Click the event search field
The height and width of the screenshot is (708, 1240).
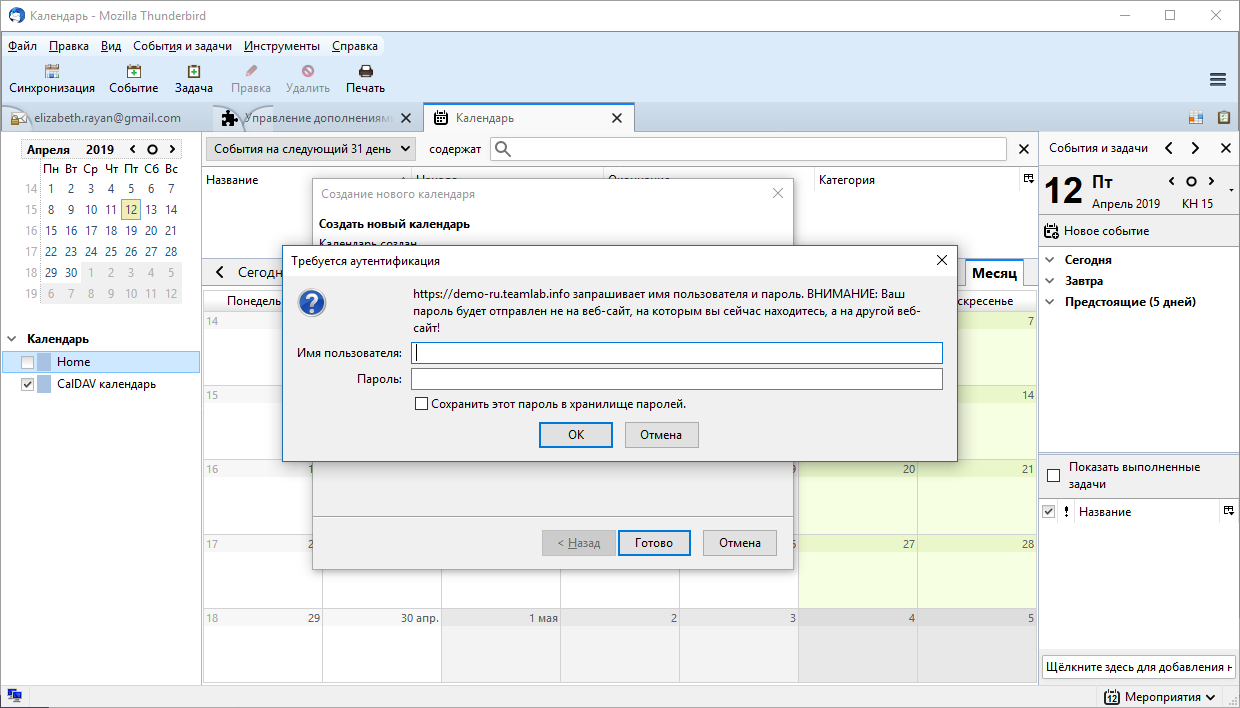tap(748, 149)
